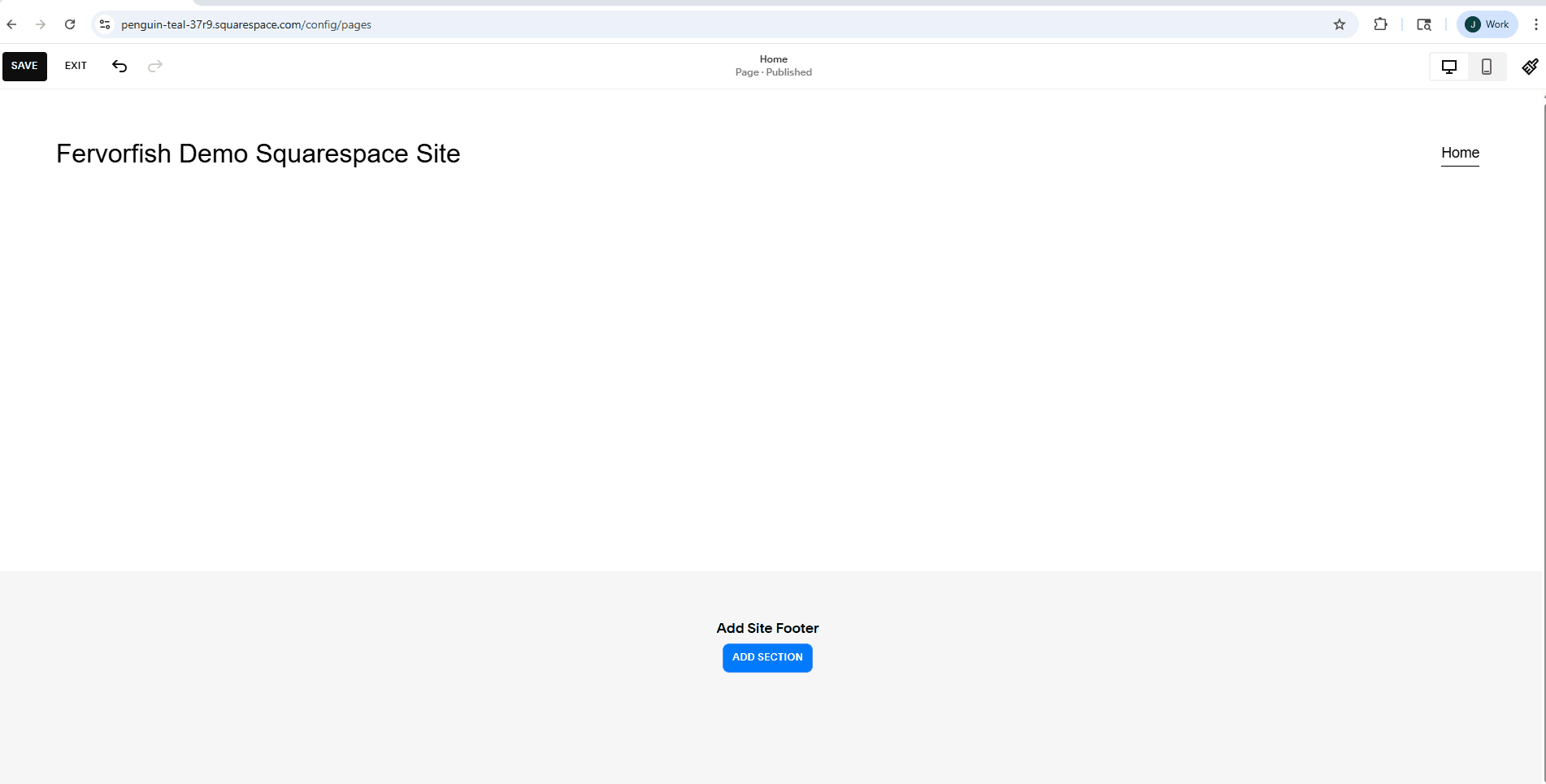The width and height of the screenshot is (1546, 784).
Task: Open the site styles paintbrush icon
Action: point(1530,67)
